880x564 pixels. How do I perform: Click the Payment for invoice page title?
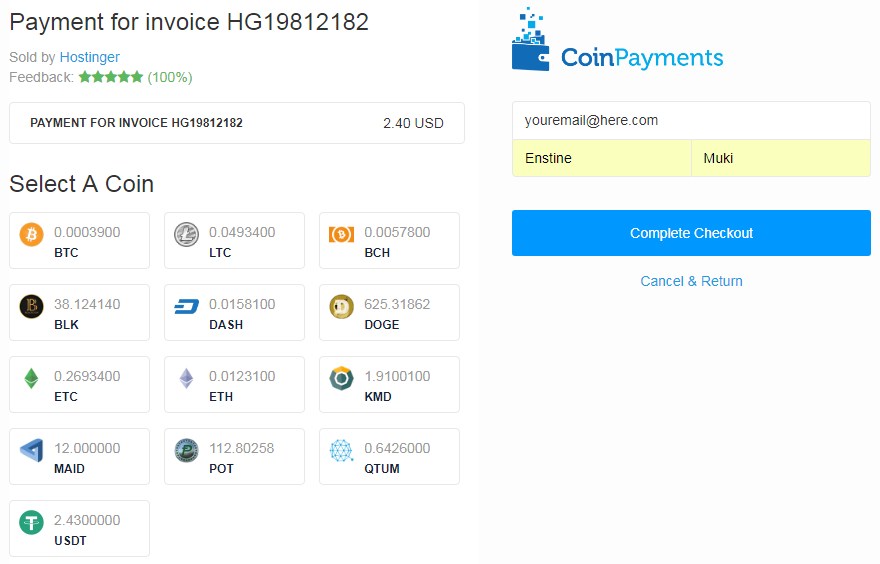tap(189, 22)
